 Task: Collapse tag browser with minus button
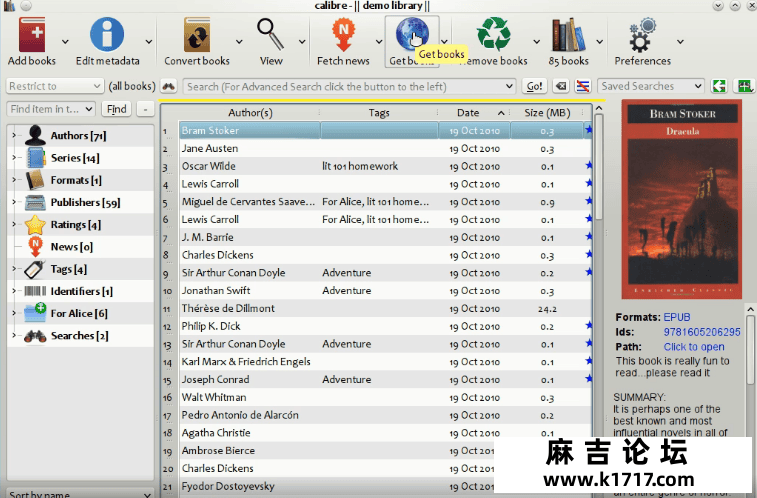tap(145, 109)
